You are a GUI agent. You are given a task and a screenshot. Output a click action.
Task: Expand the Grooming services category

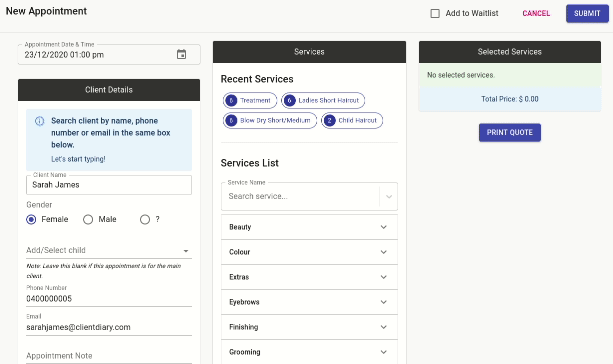click(x=309, y=352)
